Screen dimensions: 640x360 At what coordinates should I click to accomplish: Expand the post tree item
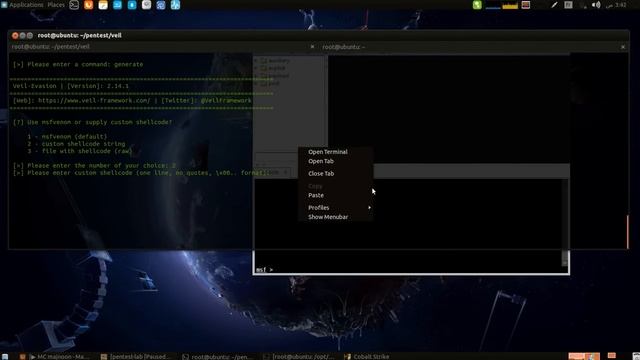(256, 83)
